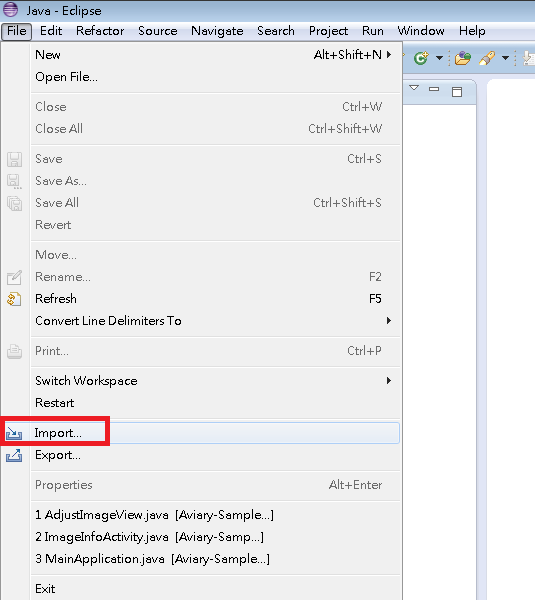Screen dimensions: 535x600
Task: Open the File menu
Action: [x=16, y=31]
